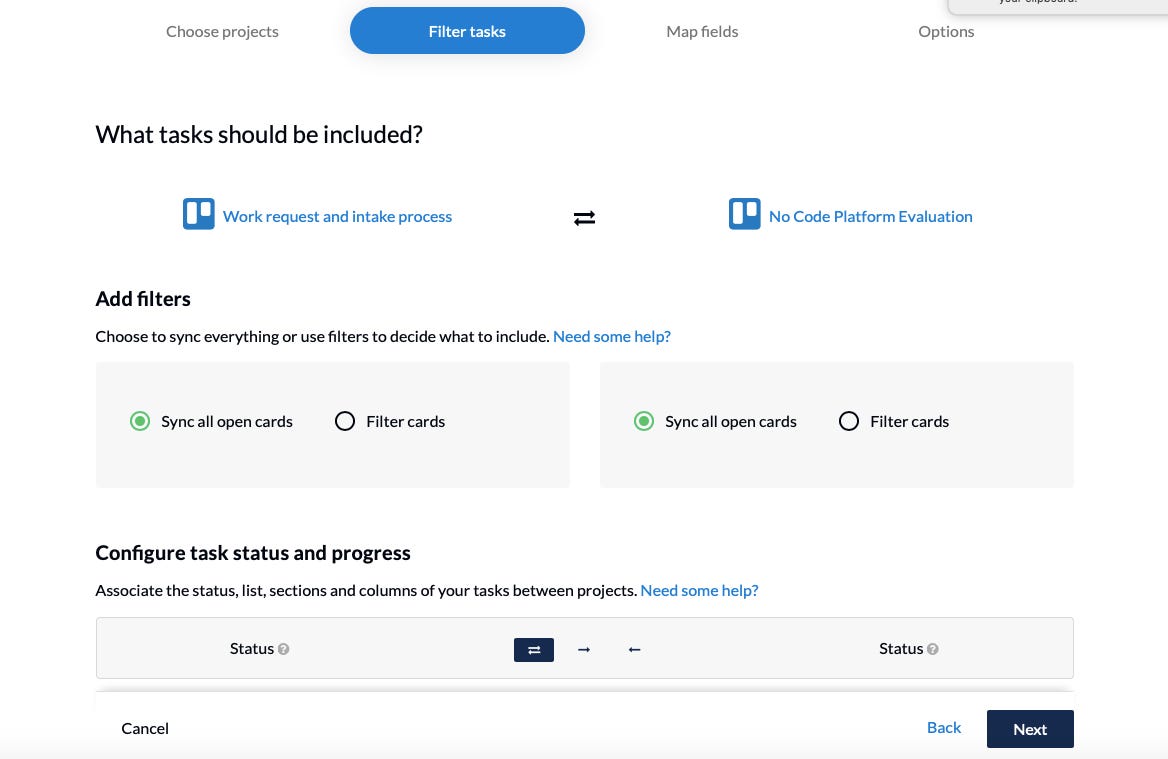Image resolution: width=1168 pixels, height=759 pixels.
Task: Select Sync all open cards on the left panel
Action: point(141,421)
